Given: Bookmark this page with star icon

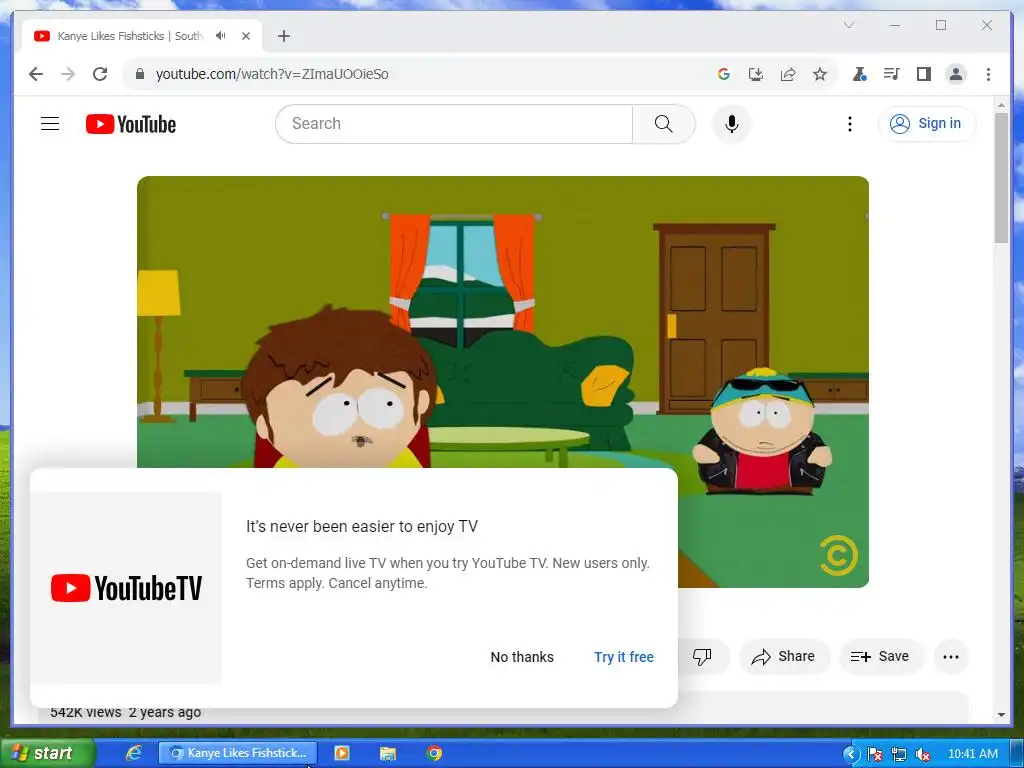Looking at the screenshot, I should click(x=820, y=74).
